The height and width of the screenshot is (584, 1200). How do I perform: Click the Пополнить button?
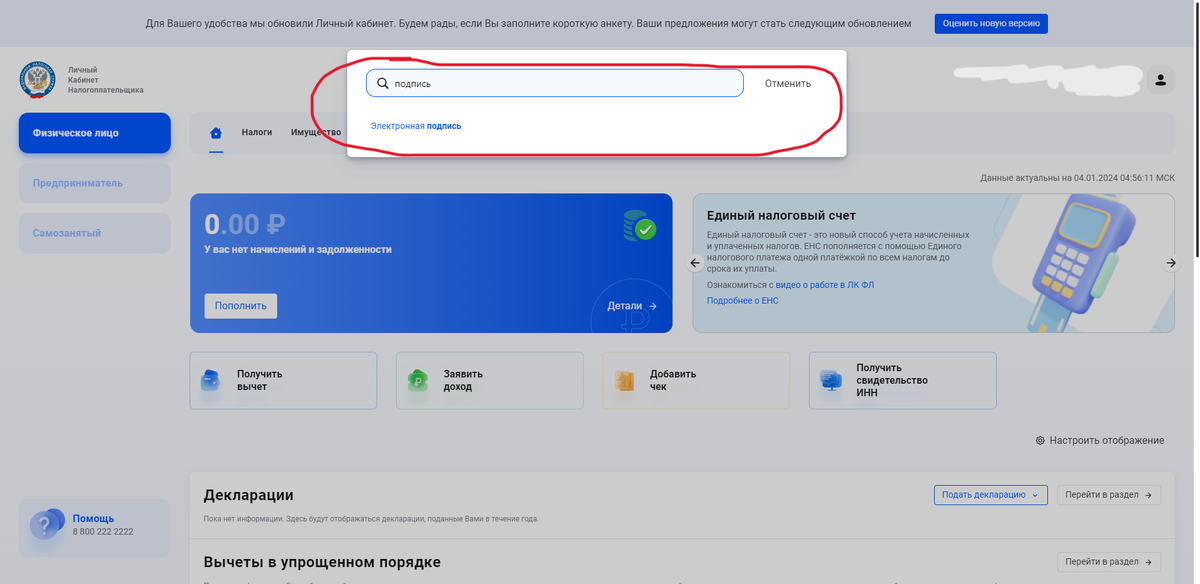pyautogui.click(x=240, y=305)
